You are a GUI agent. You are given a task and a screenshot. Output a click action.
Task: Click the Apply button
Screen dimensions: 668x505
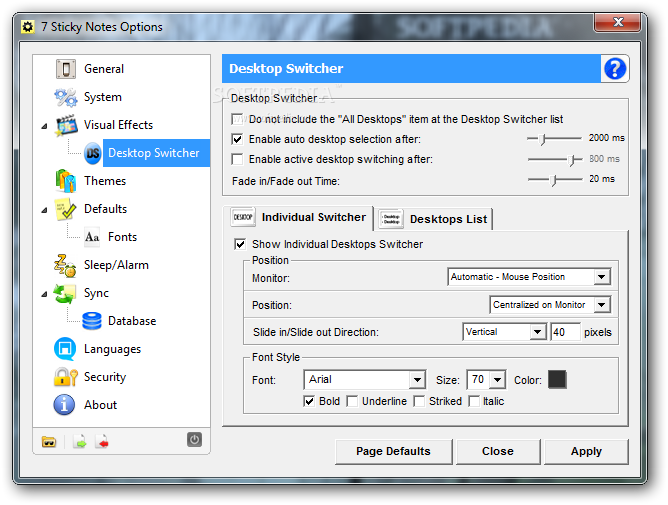(x=586, y=451)
